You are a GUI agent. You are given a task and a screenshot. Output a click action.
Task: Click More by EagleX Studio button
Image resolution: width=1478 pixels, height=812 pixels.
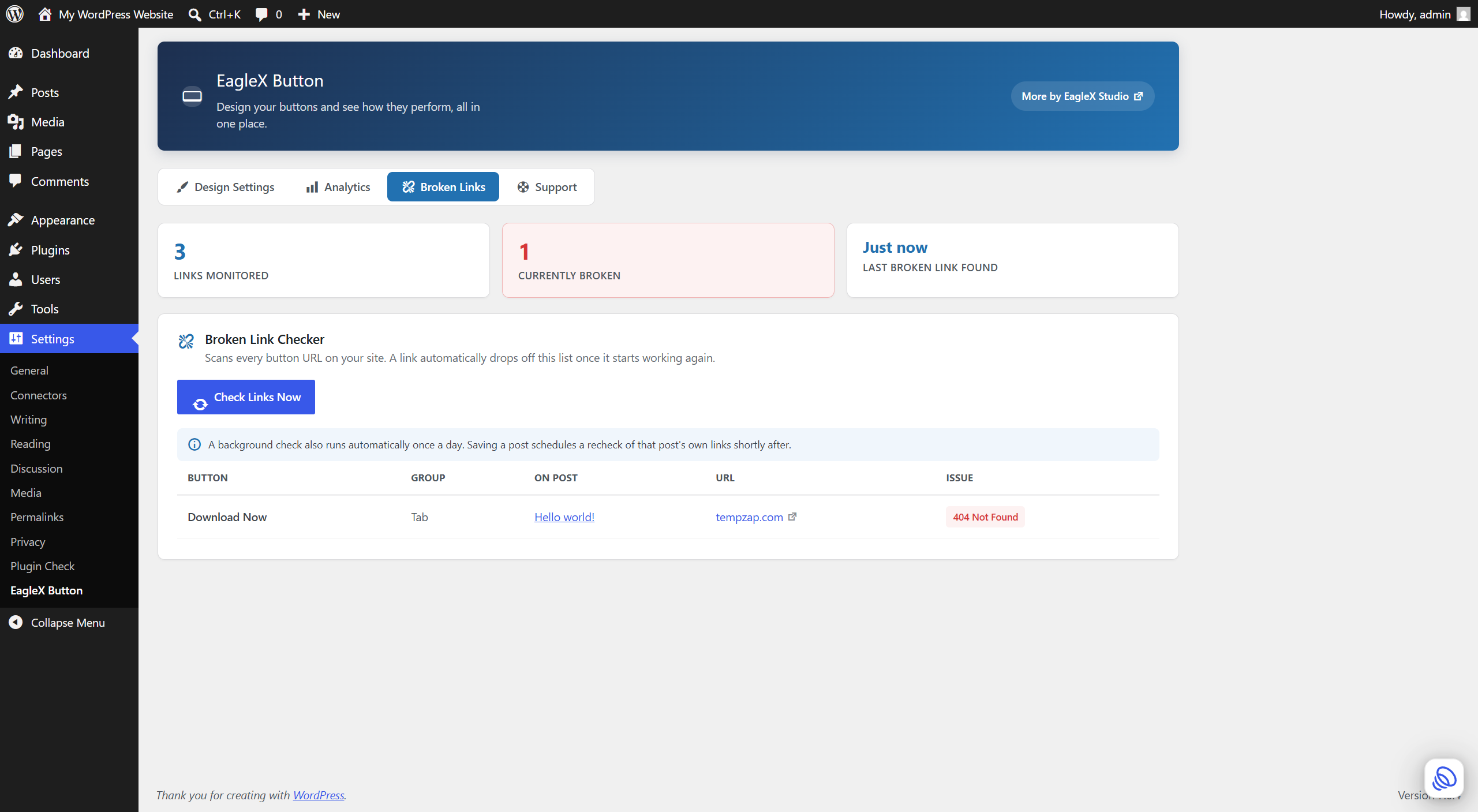[x=1083, y=96]
